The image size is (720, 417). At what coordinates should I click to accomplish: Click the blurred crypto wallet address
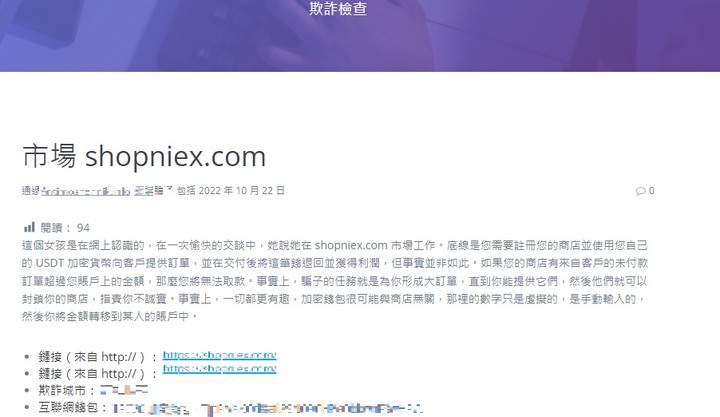click(267, 408)
